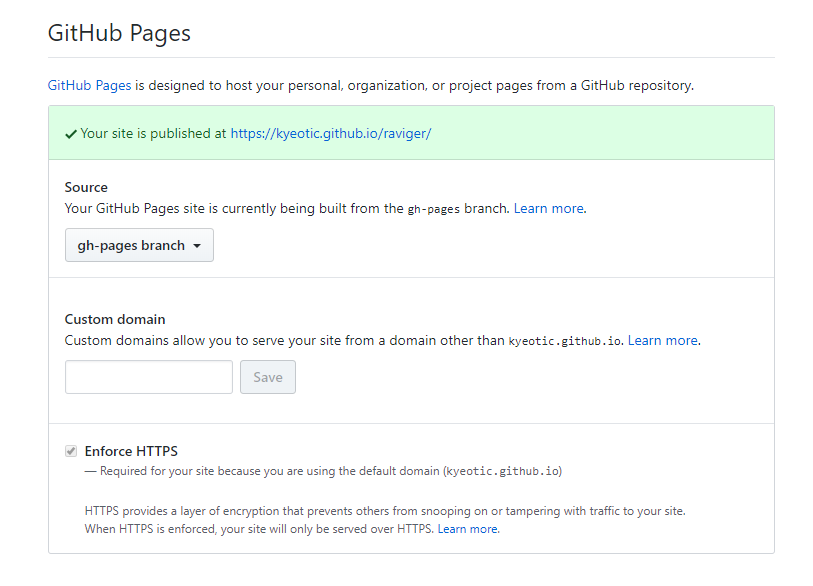
Task: Expand the gh-pages branch source dropdown
Action: (x=139, y=246)
